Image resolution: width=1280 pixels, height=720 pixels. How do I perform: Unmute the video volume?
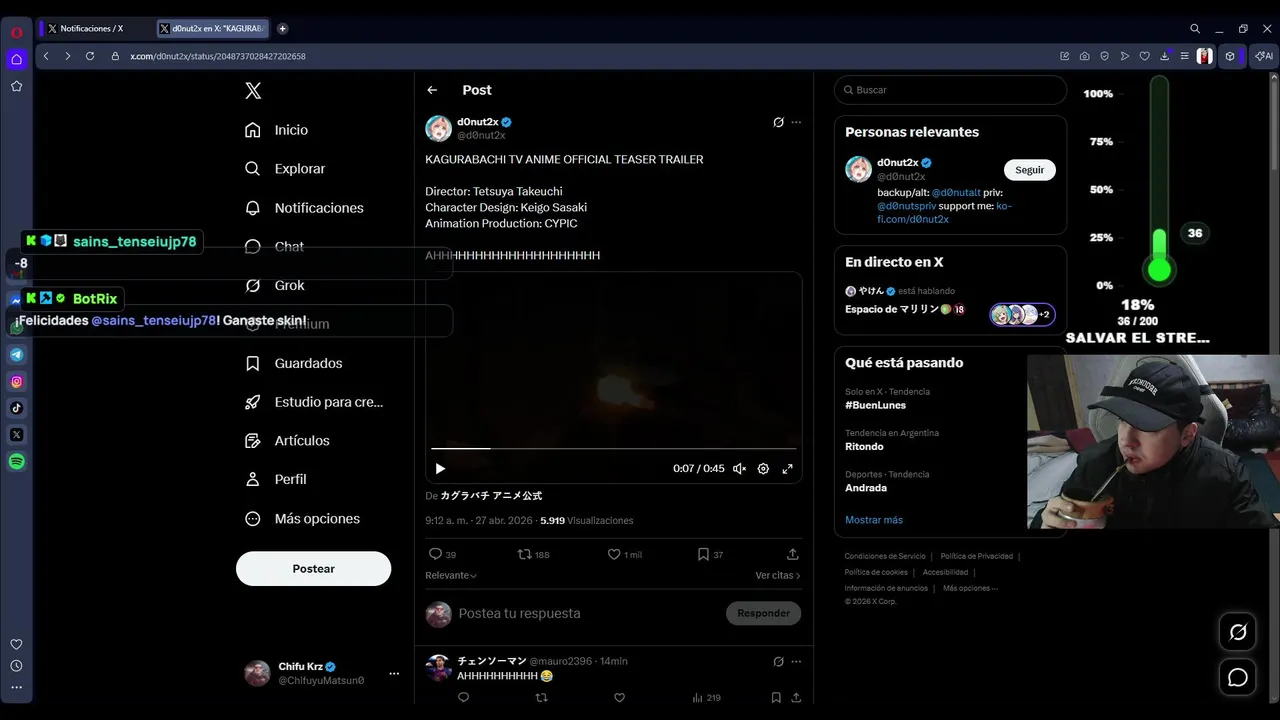click(739, 468)
